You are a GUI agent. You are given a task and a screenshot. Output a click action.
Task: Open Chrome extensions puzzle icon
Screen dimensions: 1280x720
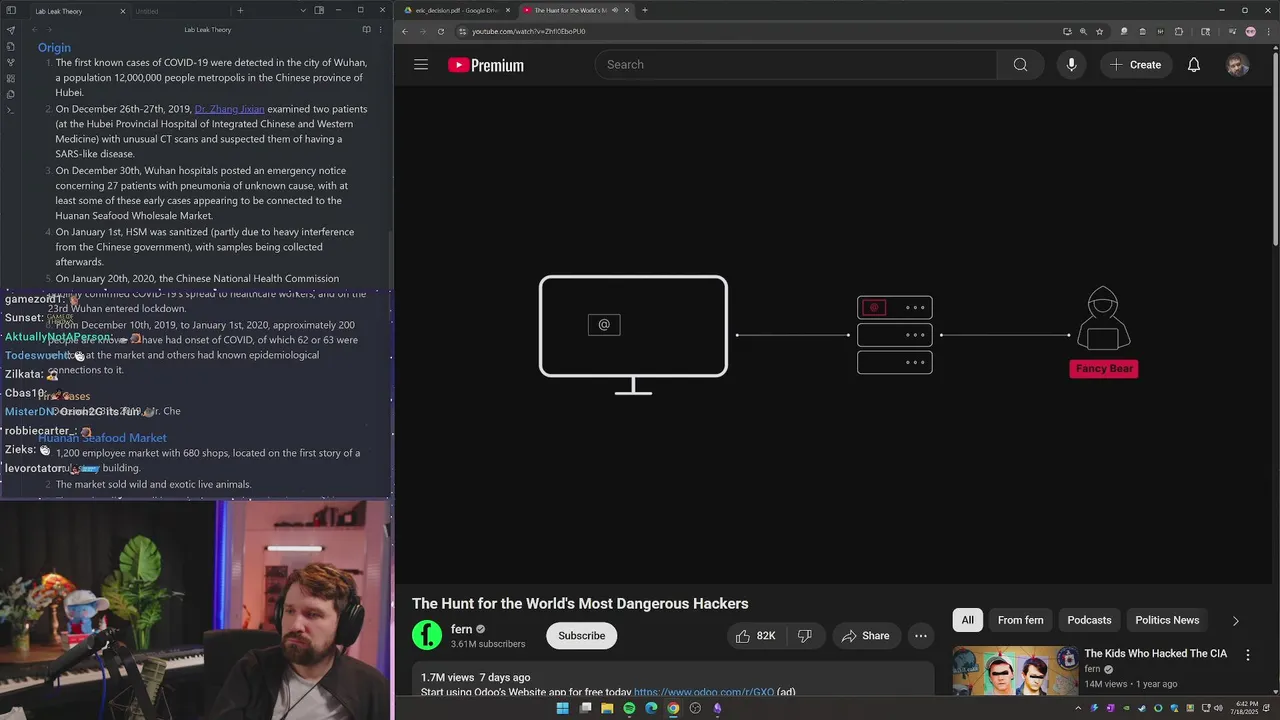(x=1178, y=31)
